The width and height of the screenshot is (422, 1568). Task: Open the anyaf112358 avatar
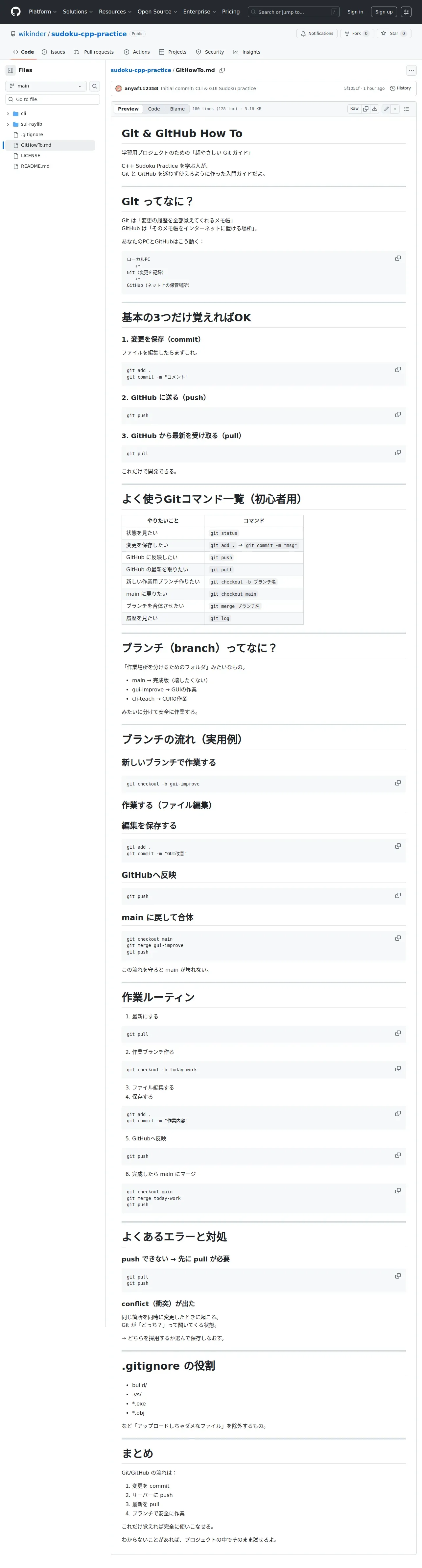coord(119,88)
